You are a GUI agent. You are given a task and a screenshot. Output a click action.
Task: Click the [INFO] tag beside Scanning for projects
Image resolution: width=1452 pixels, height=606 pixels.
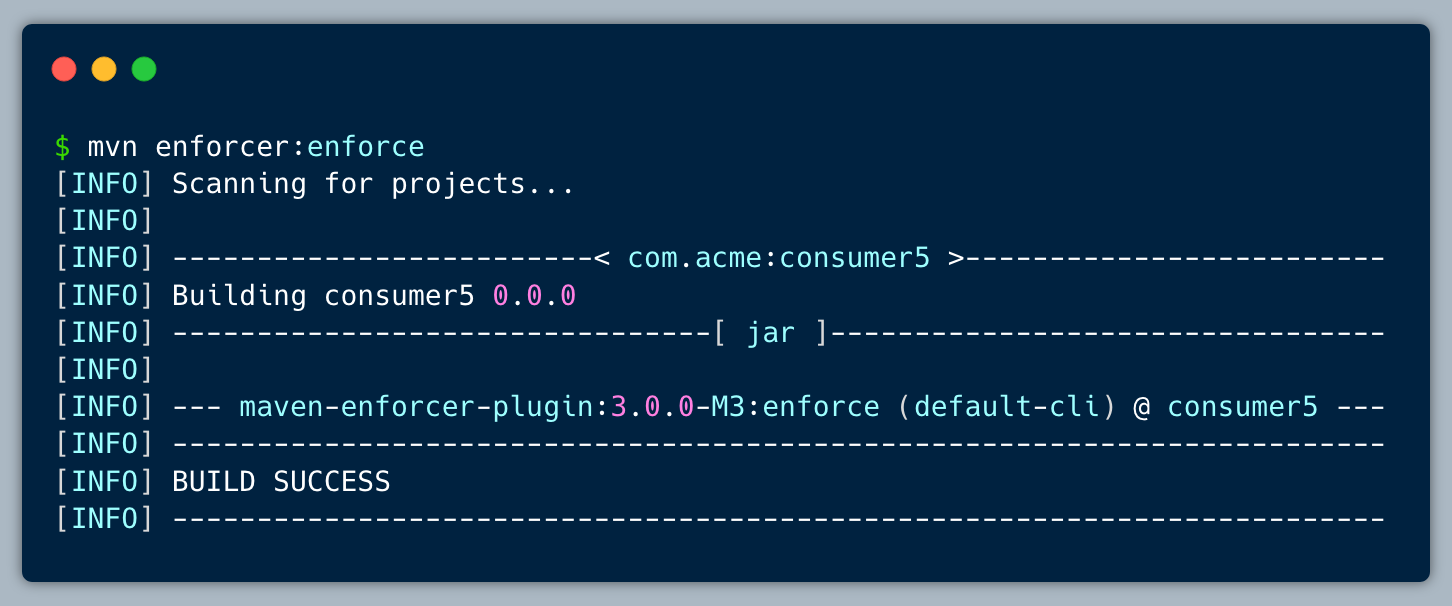104,184
